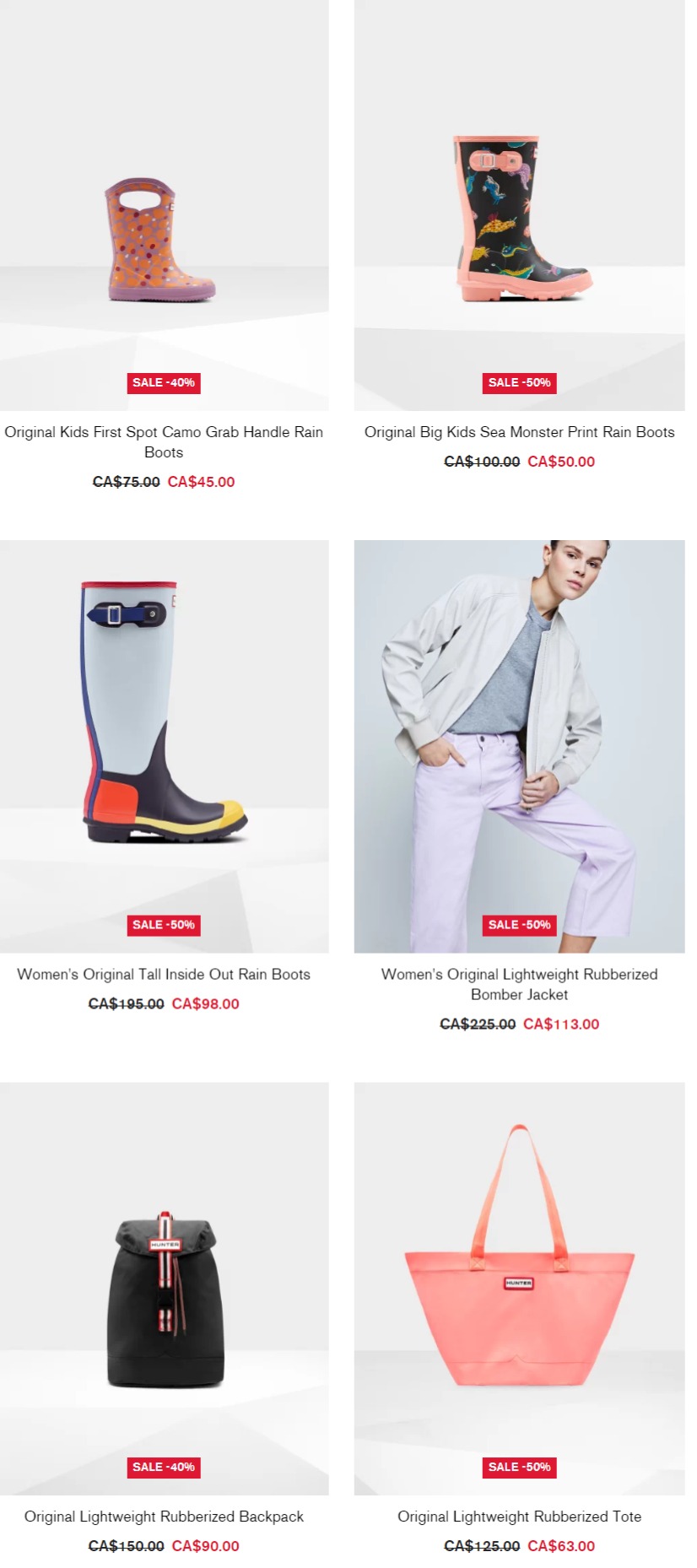This screenshot has width=697, height=1568.
Task: Click SALE -40% badge on backpack
Action: (x=164, y=1467)
